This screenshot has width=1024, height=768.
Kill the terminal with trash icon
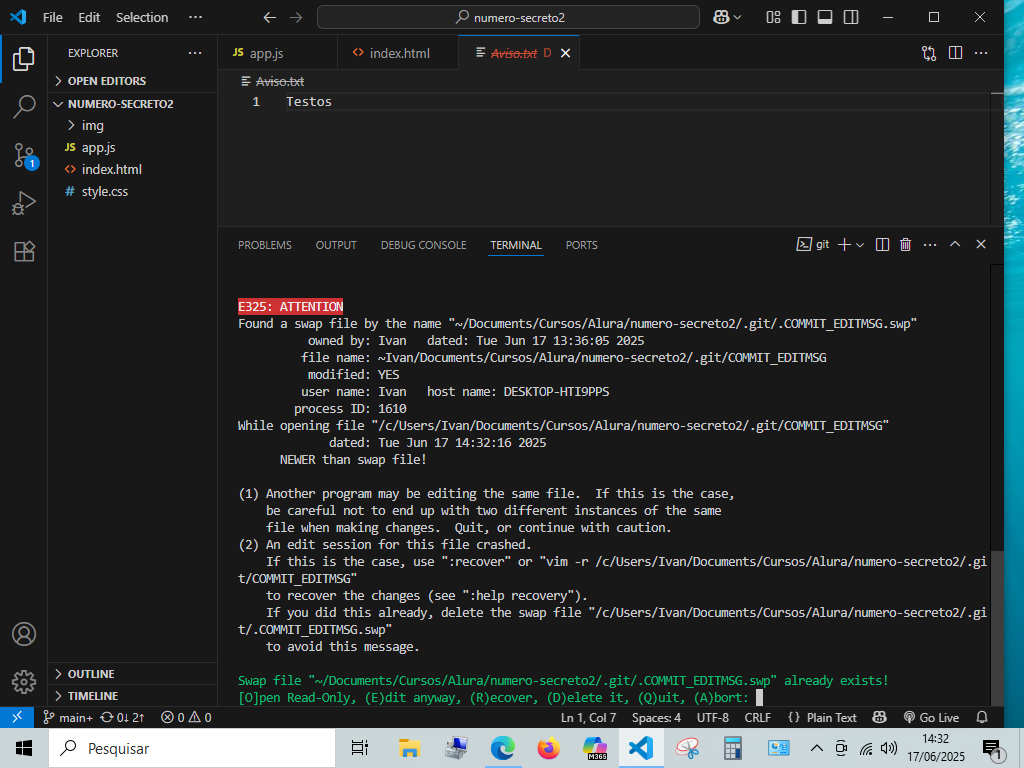[905, 245]
